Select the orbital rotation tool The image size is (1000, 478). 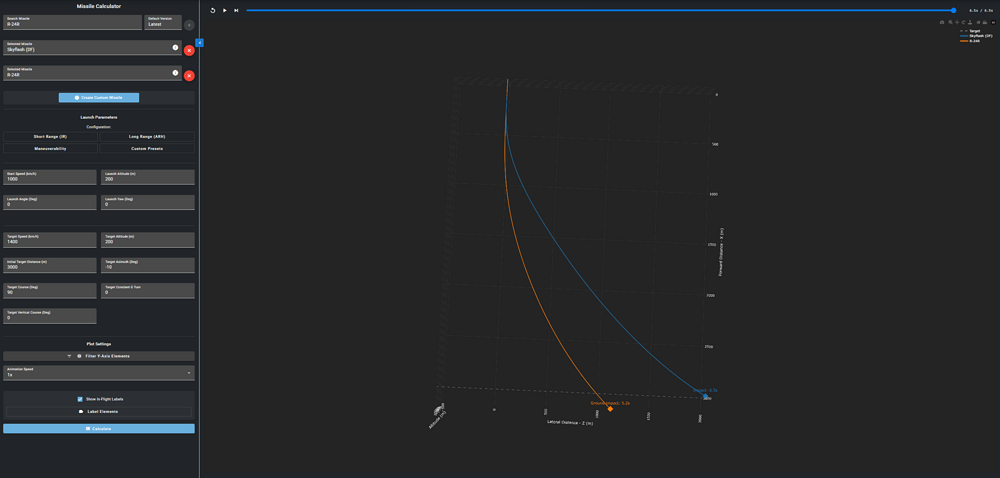coord(964,22)
